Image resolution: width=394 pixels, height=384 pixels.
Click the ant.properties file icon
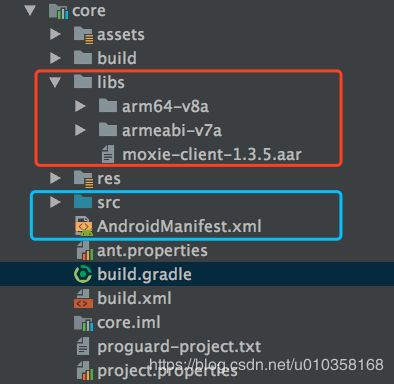tap(83, 251)
